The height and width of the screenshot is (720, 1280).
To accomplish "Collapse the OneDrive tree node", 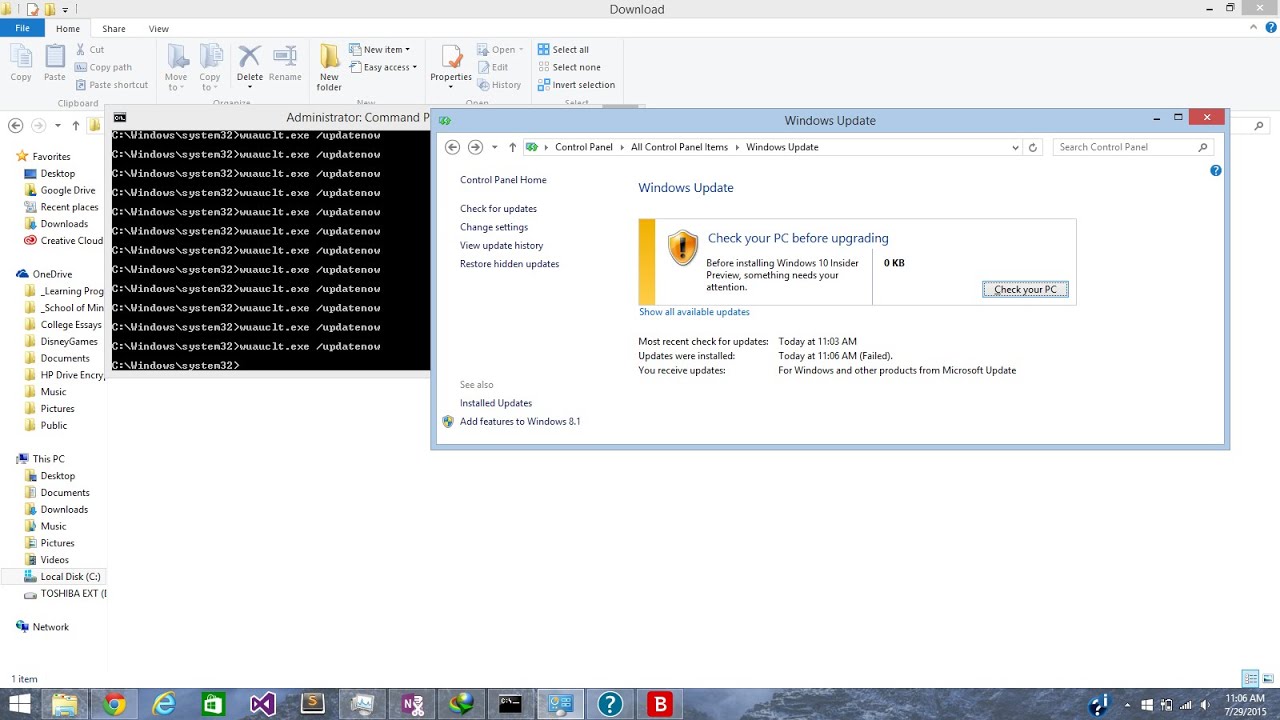I will click(8, 274).
